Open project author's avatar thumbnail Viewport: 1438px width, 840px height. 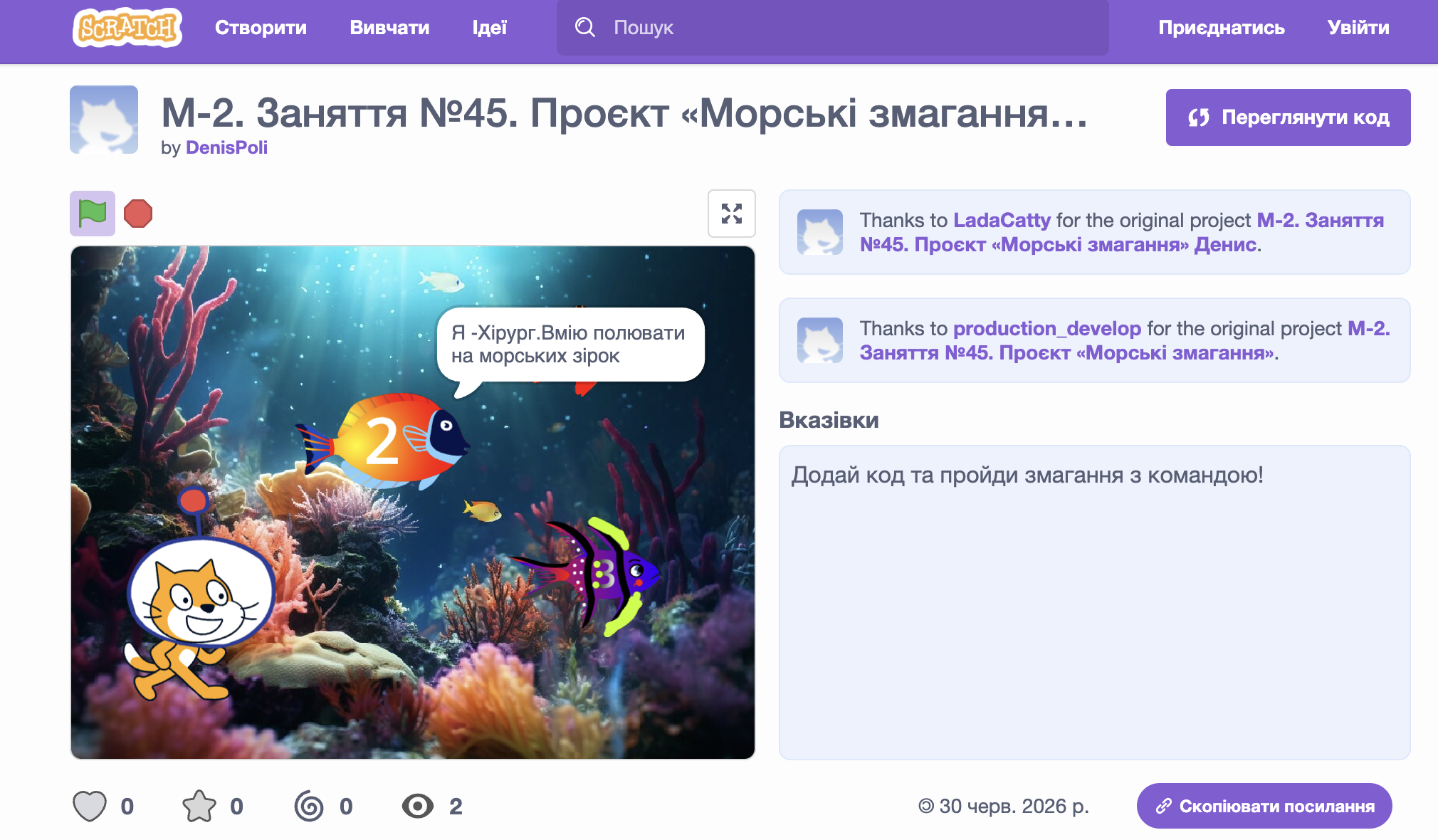(x=104, y=120)
